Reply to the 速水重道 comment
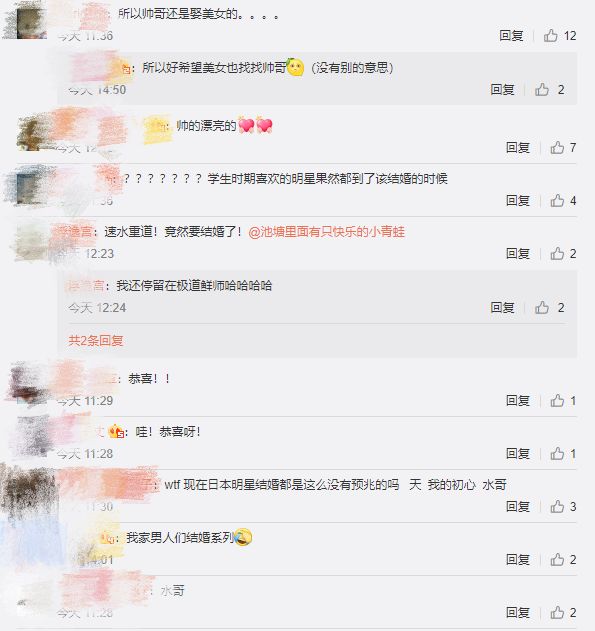The height and width of the screenshot is (631, 595). click(x=517, y=254)
